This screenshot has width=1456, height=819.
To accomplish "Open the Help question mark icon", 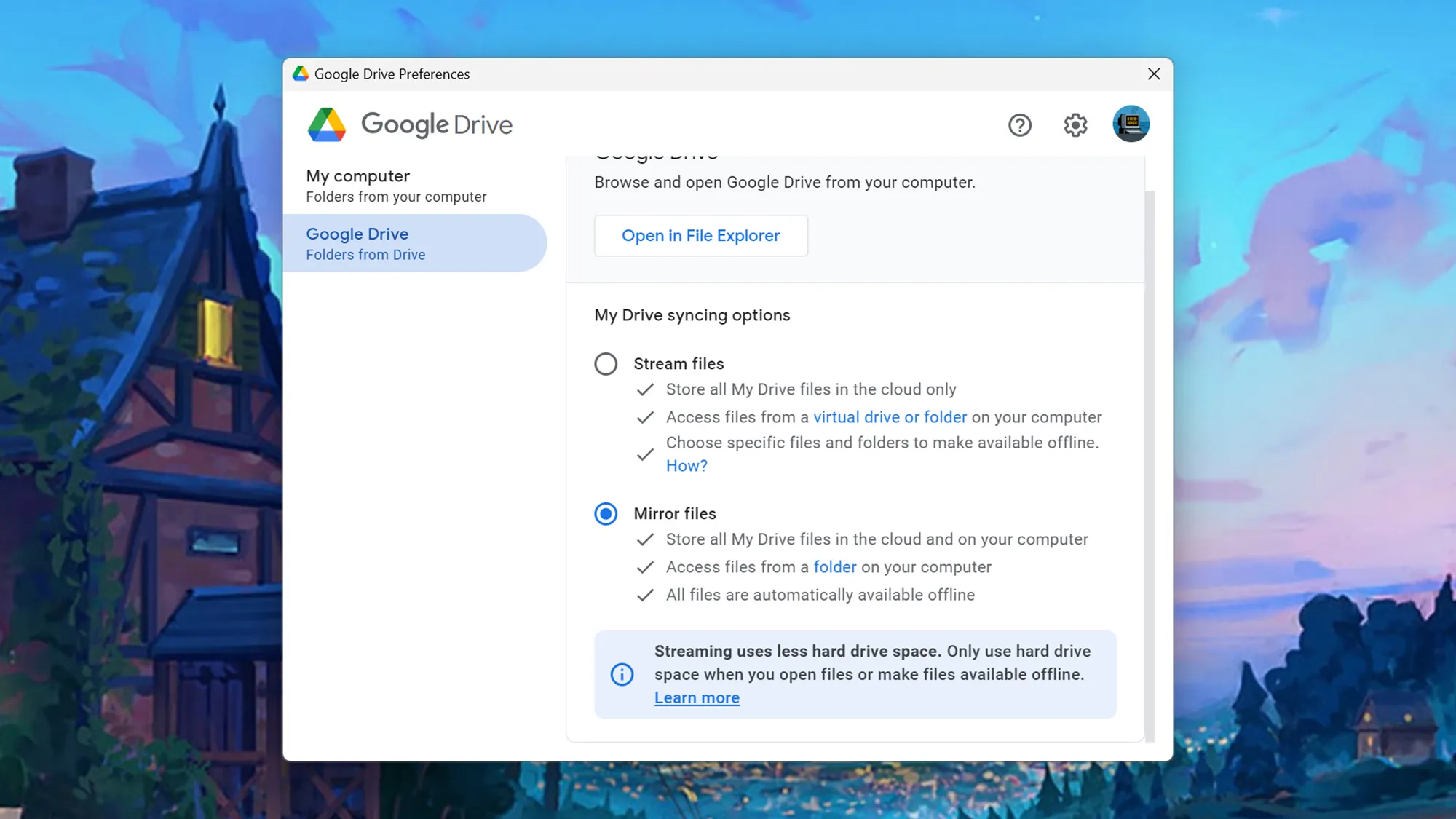I will pyautogui.click(x=1019, y=125).
